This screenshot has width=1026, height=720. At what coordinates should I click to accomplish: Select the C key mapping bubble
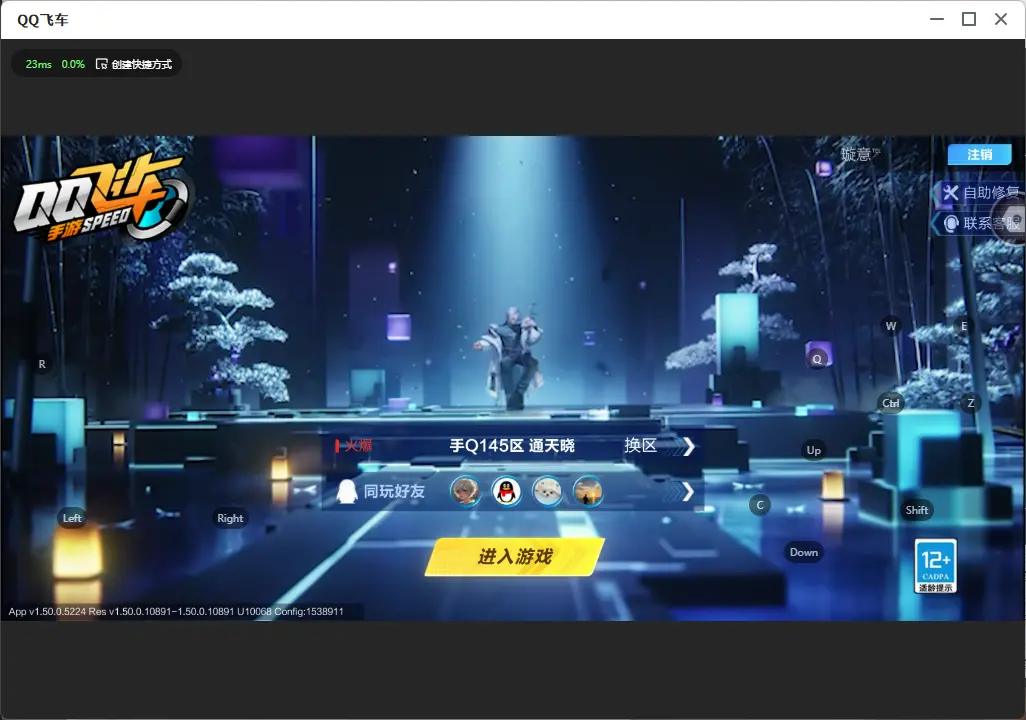(760, 505)
